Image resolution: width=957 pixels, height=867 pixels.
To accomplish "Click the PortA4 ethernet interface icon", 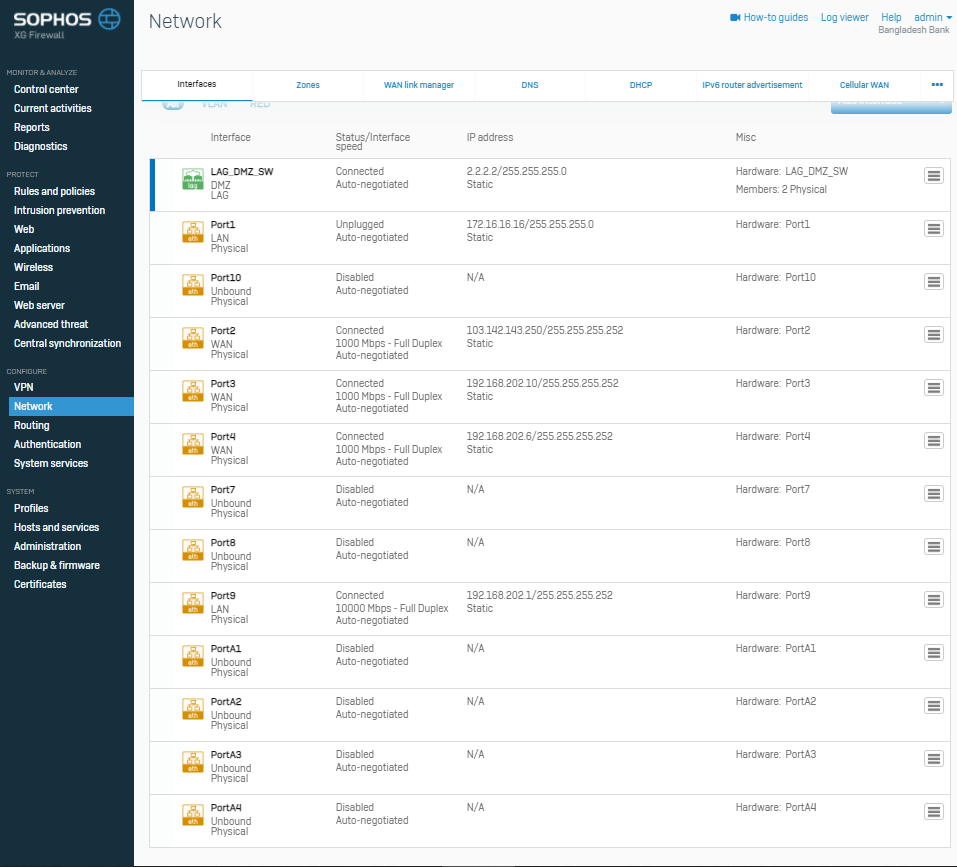I will click(193, 816).
